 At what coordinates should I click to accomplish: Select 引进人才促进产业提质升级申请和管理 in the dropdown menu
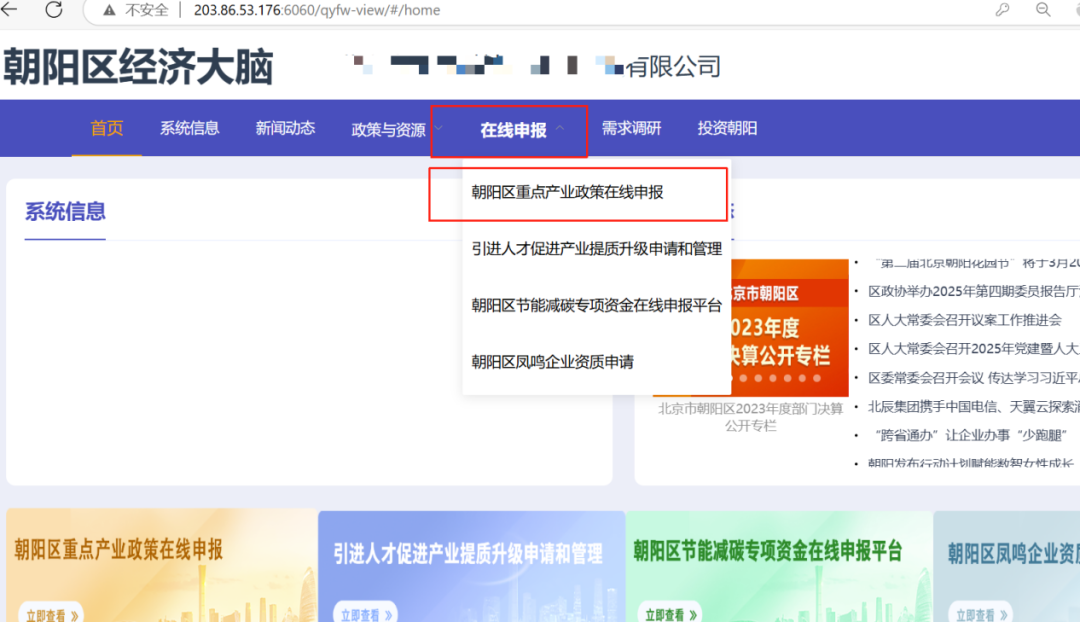pyautogui.click(x=596, y=249)
